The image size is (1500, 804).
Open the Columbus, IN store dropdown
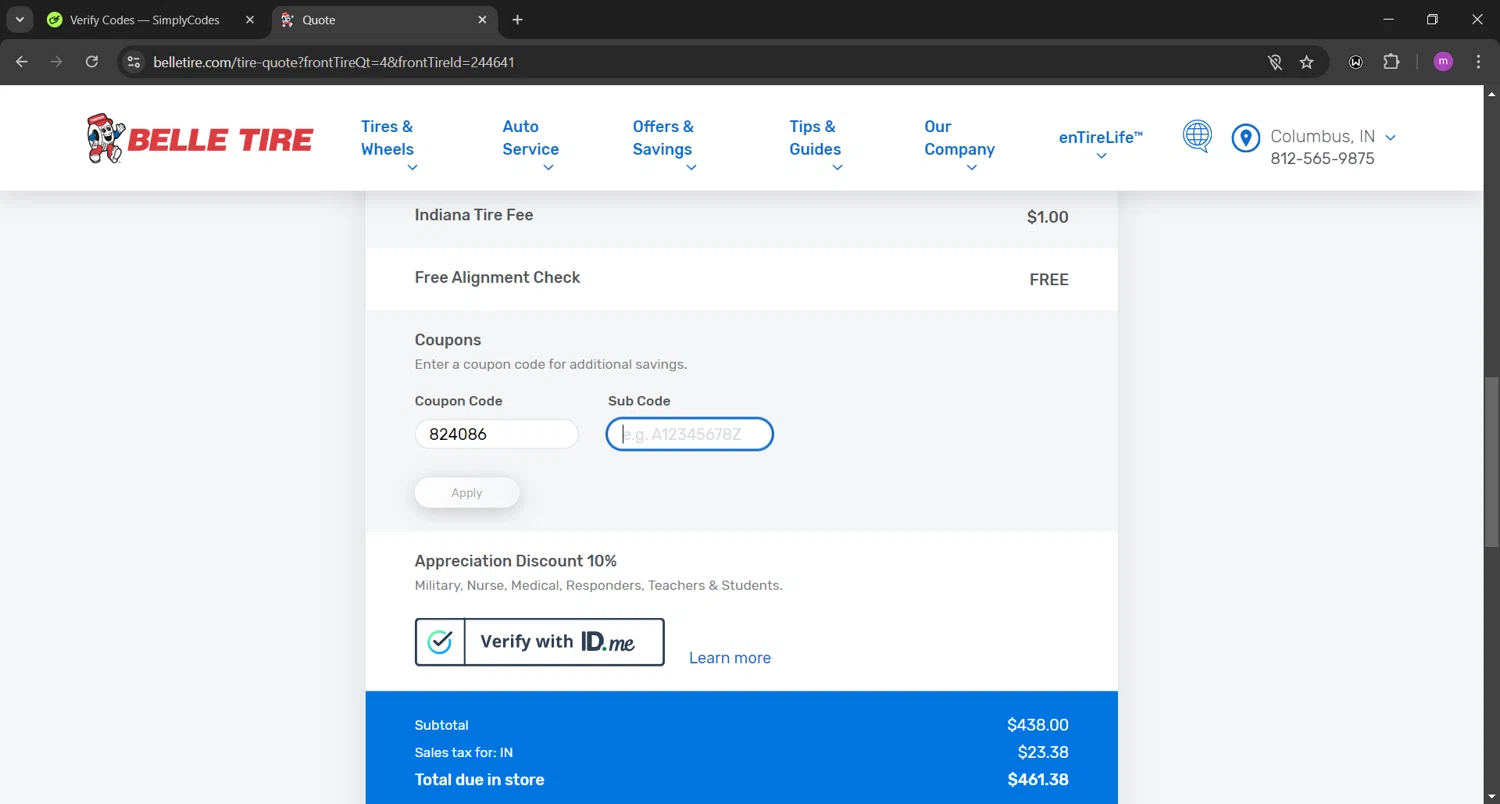(x=1332, y=137)
